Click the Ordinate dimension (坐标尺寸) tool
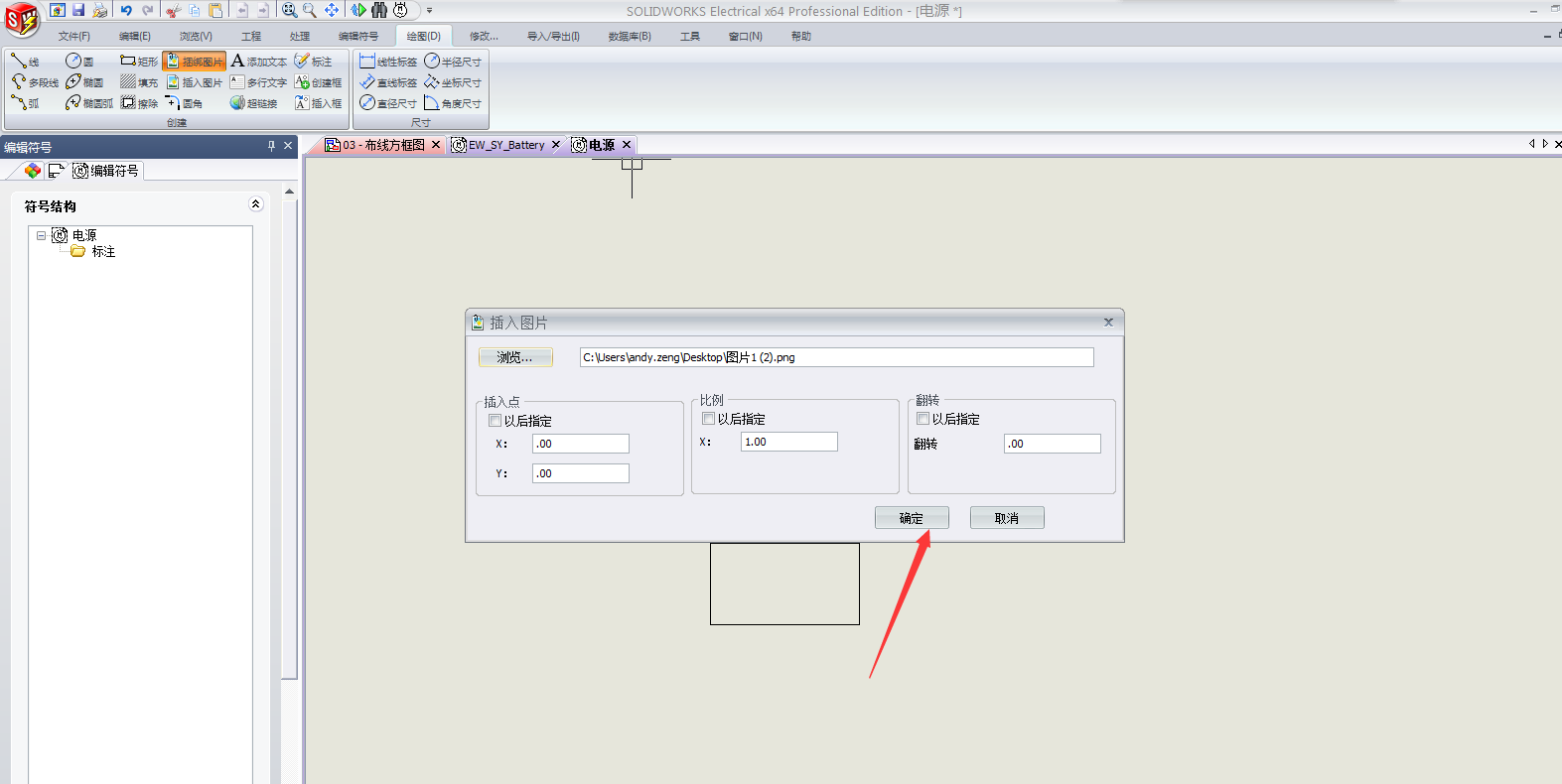 coord(454,82)
